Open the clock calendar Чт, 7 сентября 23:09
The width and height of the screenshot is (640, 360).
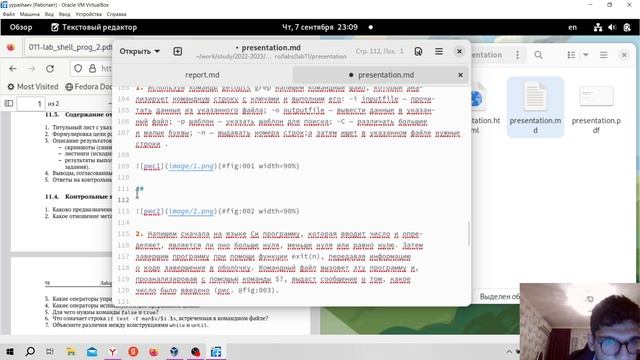click(x=320, y=27)
